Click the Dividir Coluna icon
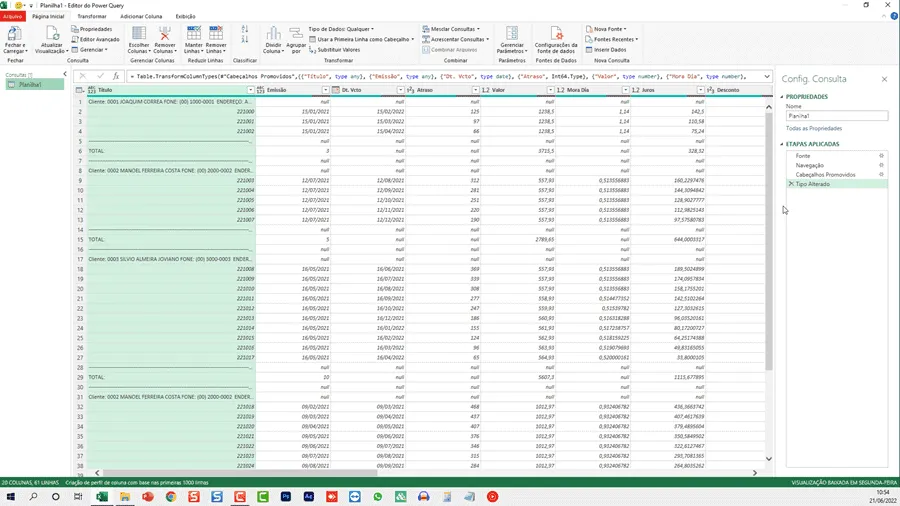Screen dimensions: 900x506 tap(273, 33)
